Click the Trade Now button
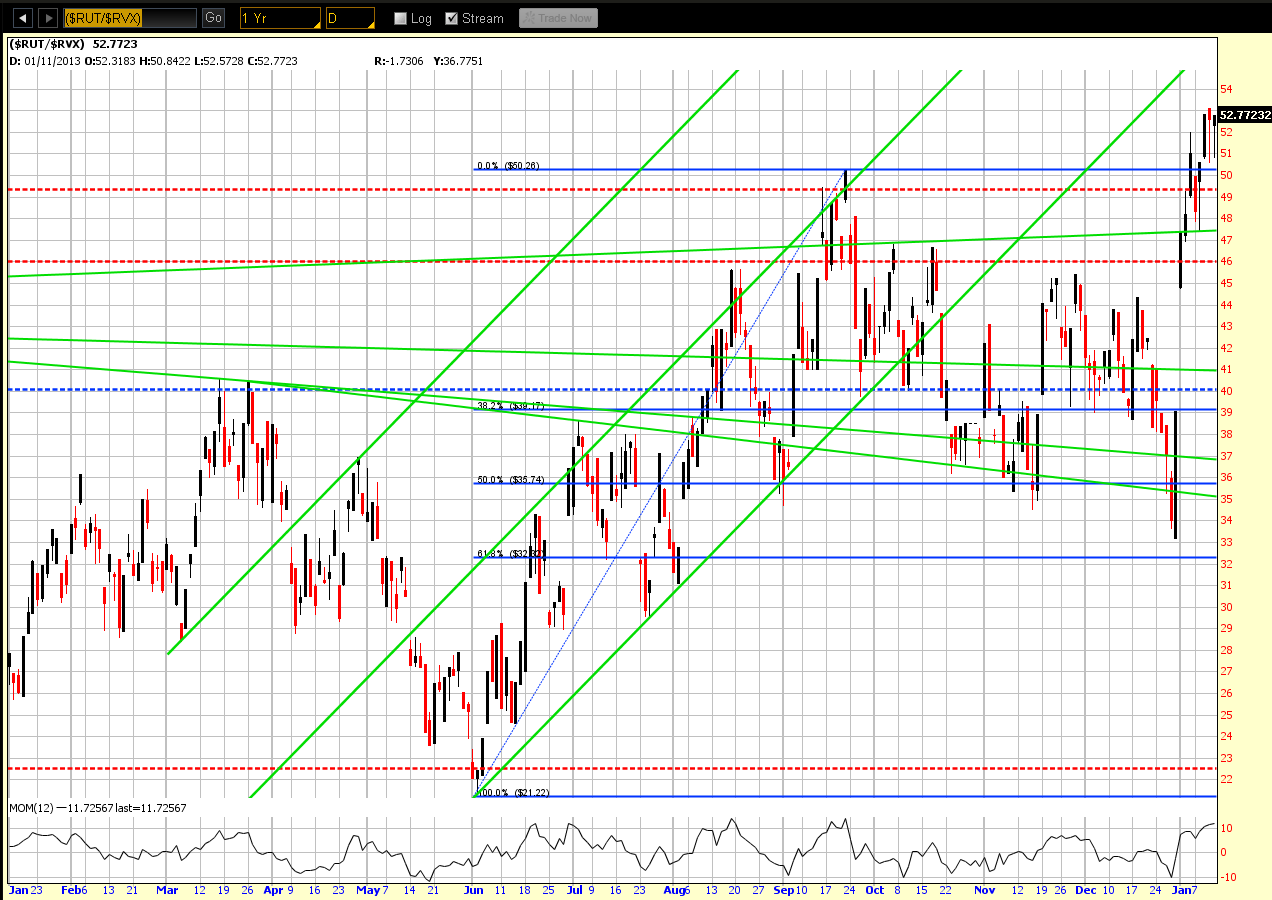This screenshot has height=900, width=1272. tap(558, 18)
